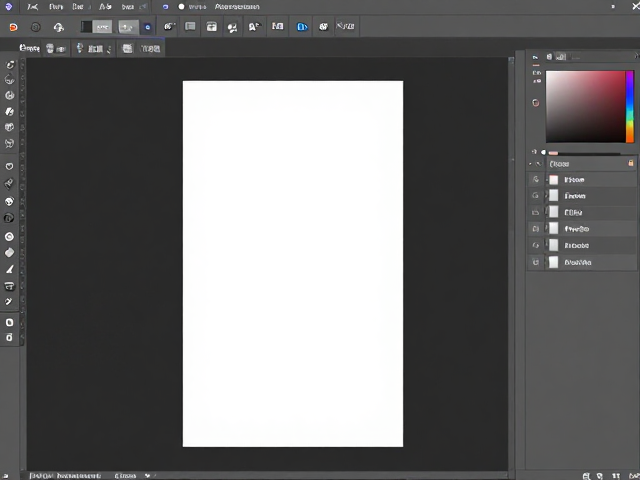Click the round icon left of the color field
The width and height of the screenshot is (640, 480).
tap(536, 103)
